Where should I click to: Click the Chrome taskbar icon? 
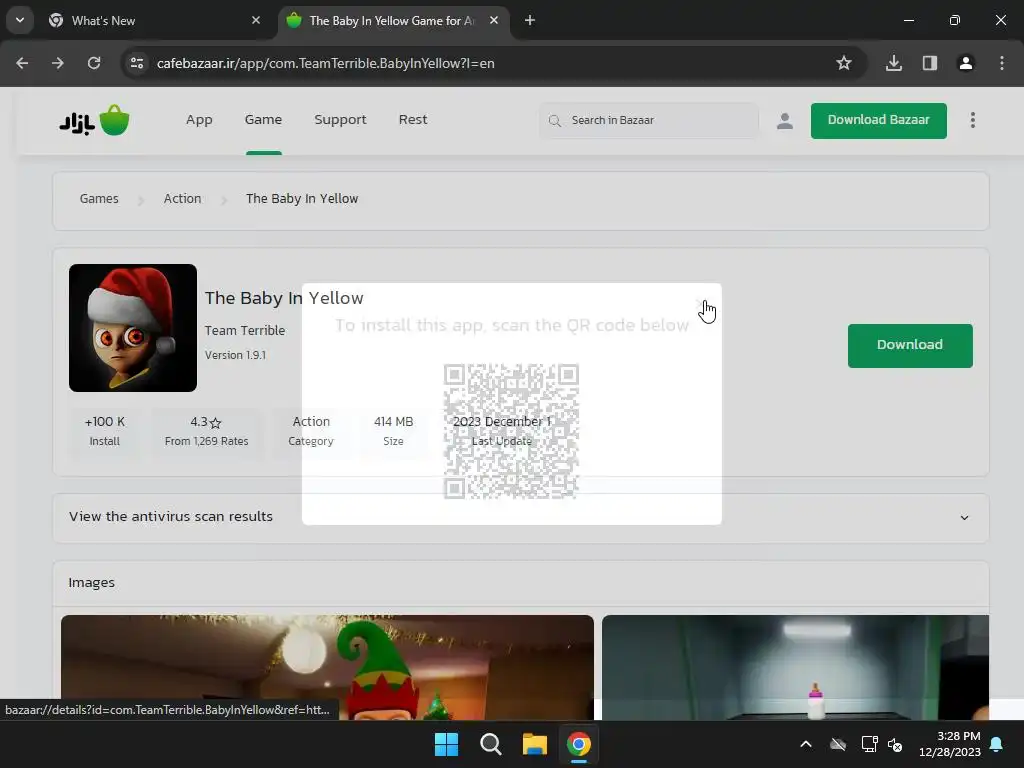point(579,744)
